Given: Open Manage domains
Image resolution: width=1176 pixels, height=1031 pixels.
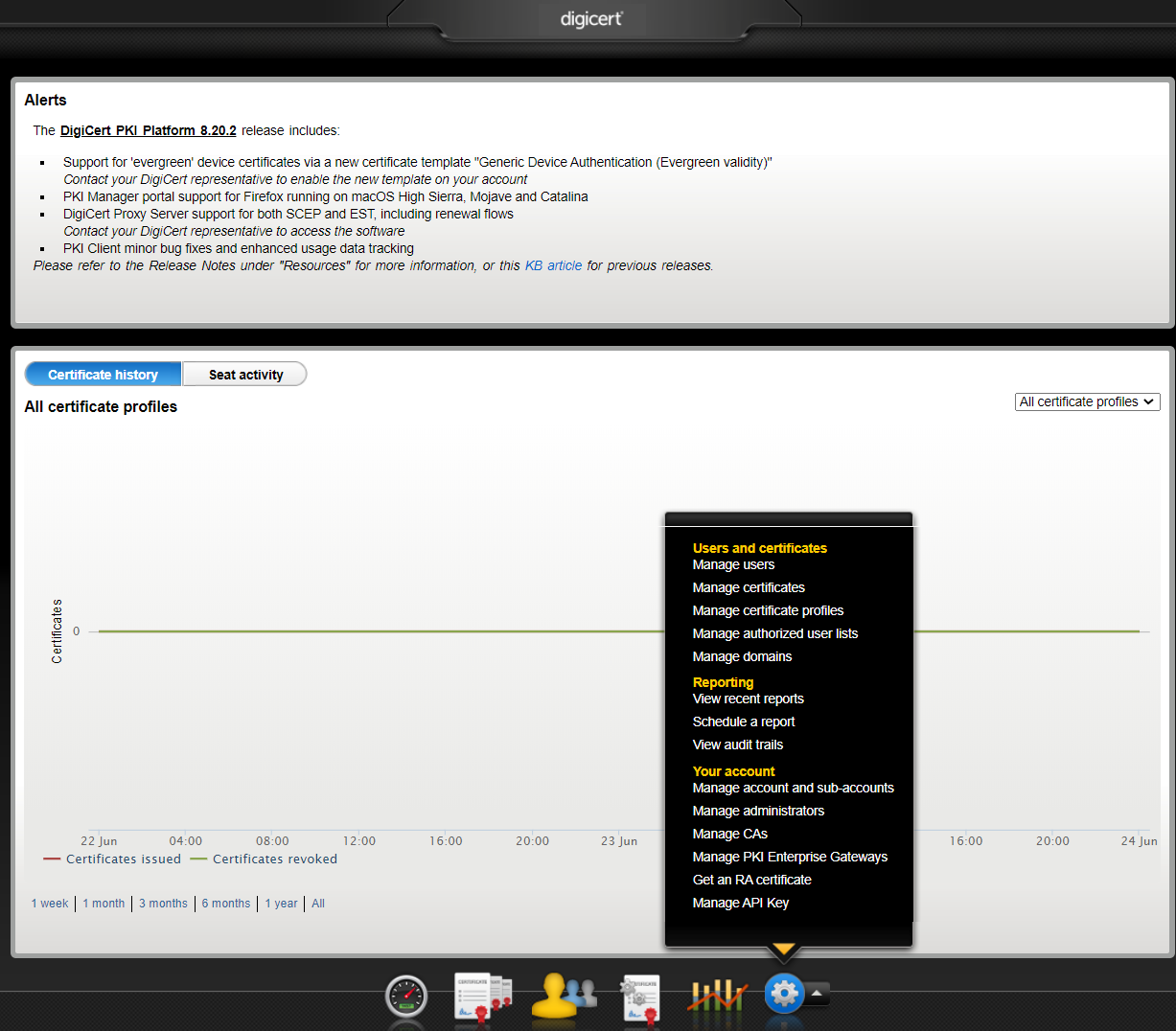Looking at the screenshot, I should (742, 656).
